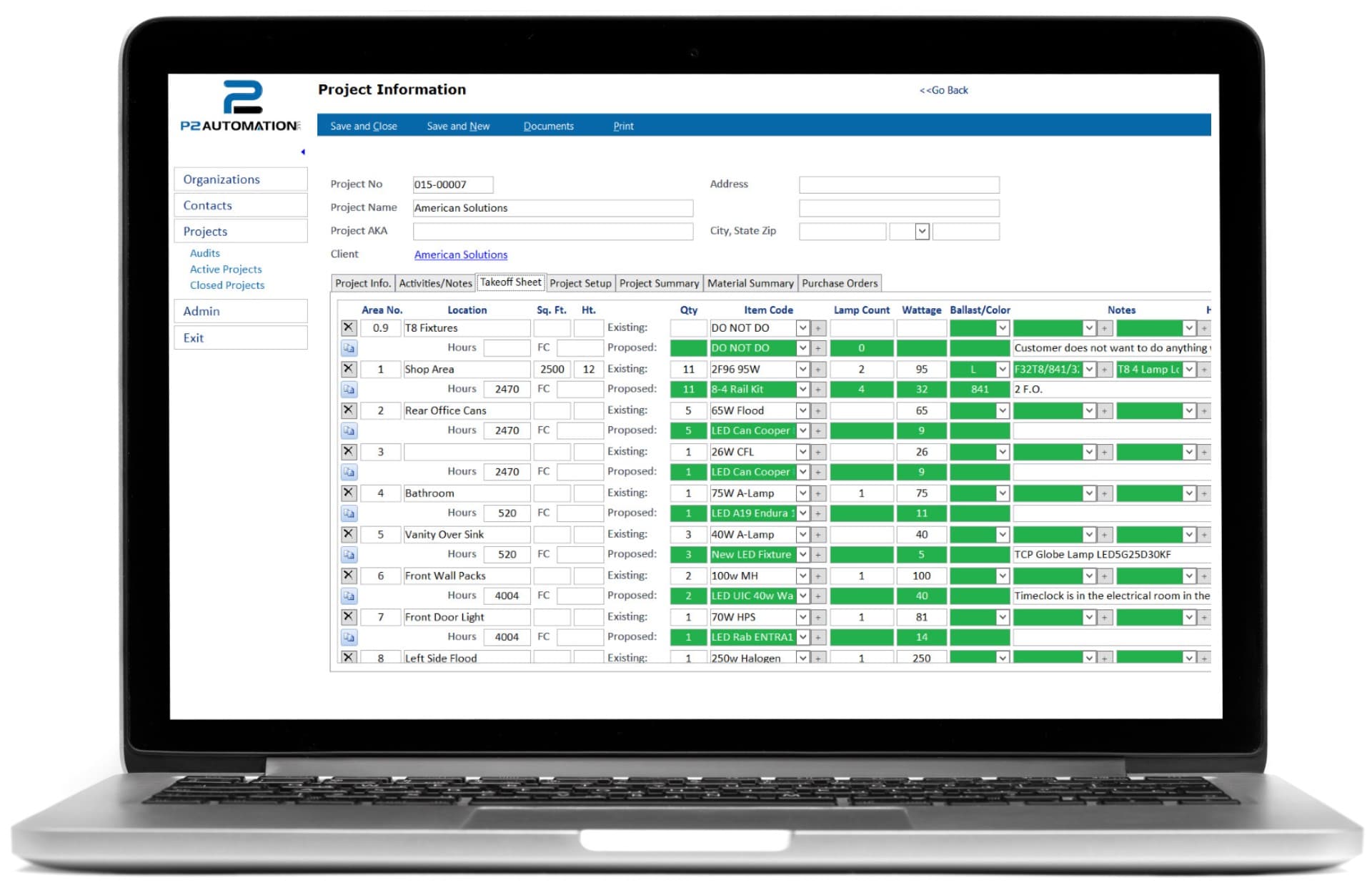Select the Takeoff Sheet tab

511,282
